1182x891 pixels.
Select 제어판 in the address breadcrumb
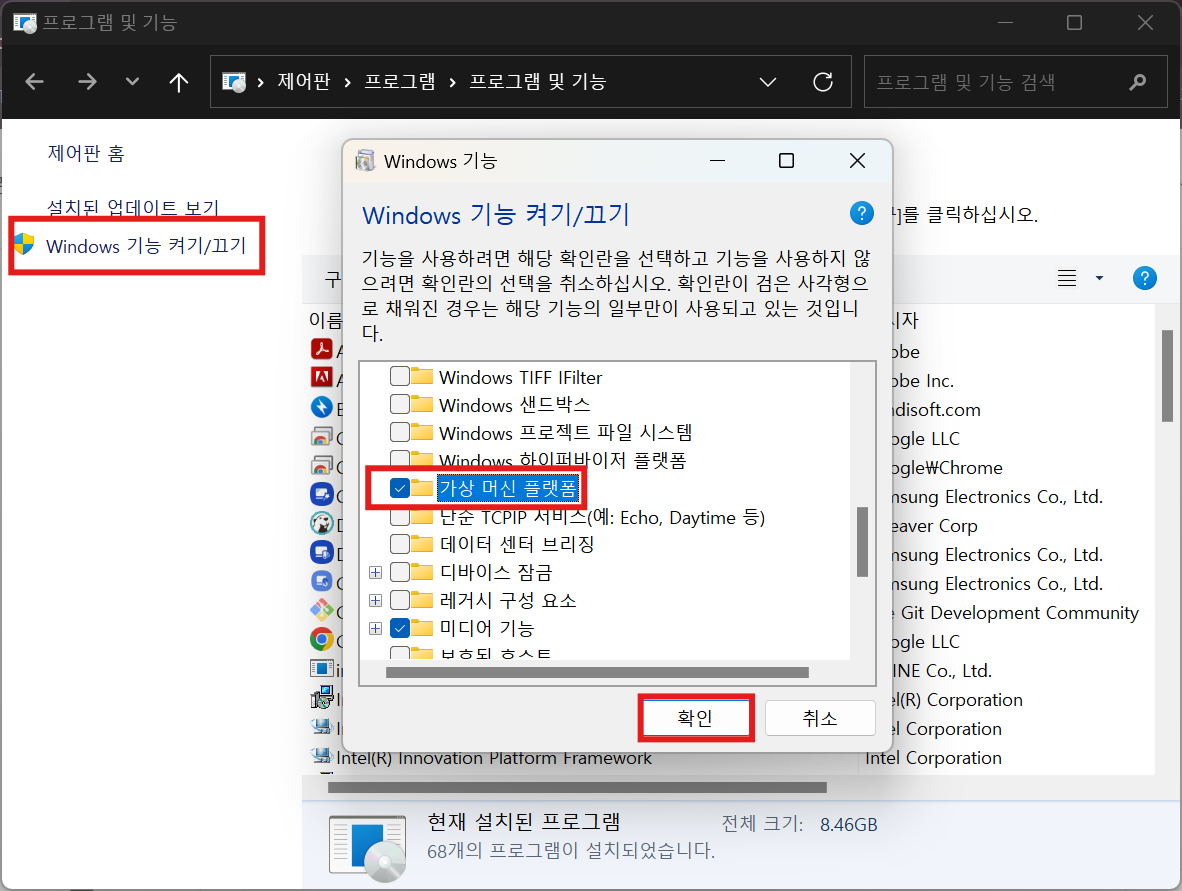click(304, 81)
